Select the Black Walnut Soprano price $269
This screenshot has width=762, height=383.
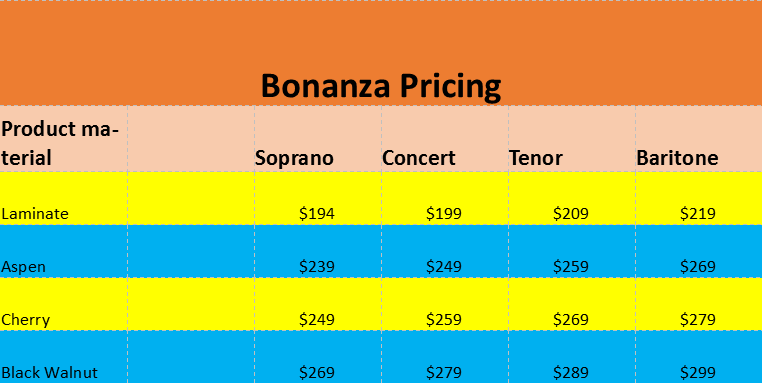[x=318, y=357]
